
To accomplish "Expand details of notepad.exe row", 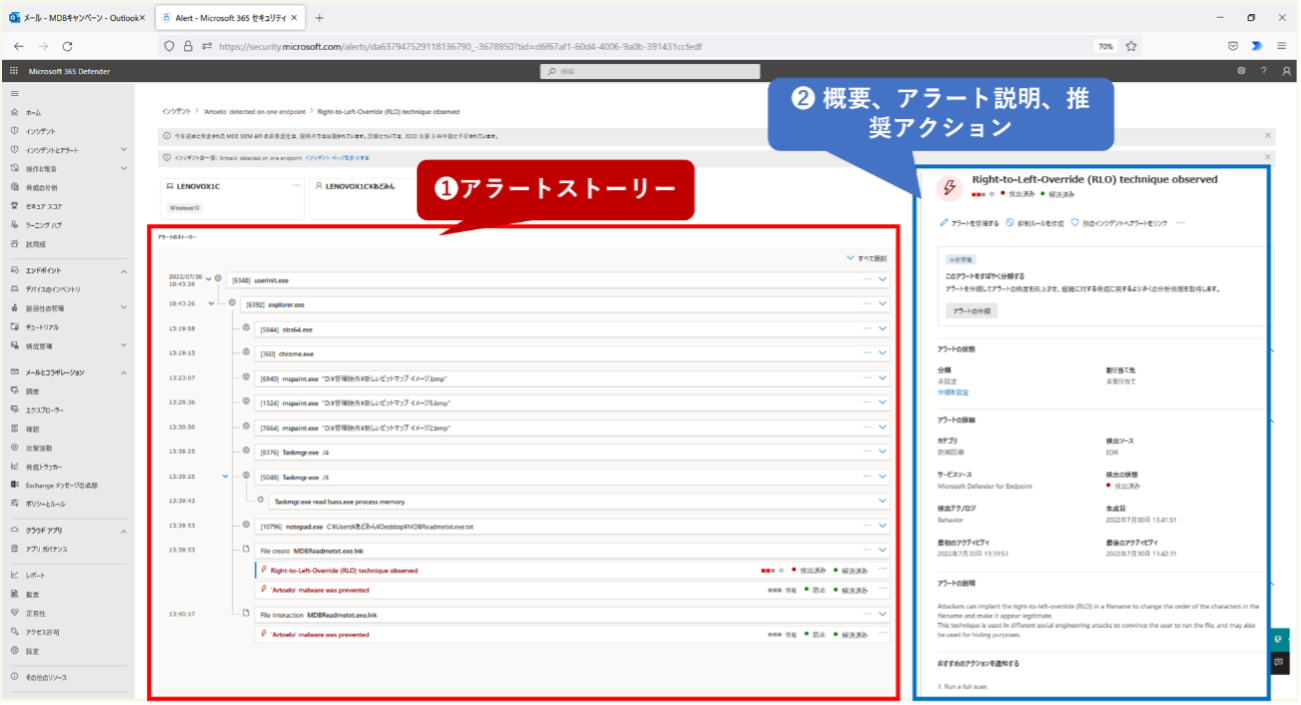I will pos(883,526).
